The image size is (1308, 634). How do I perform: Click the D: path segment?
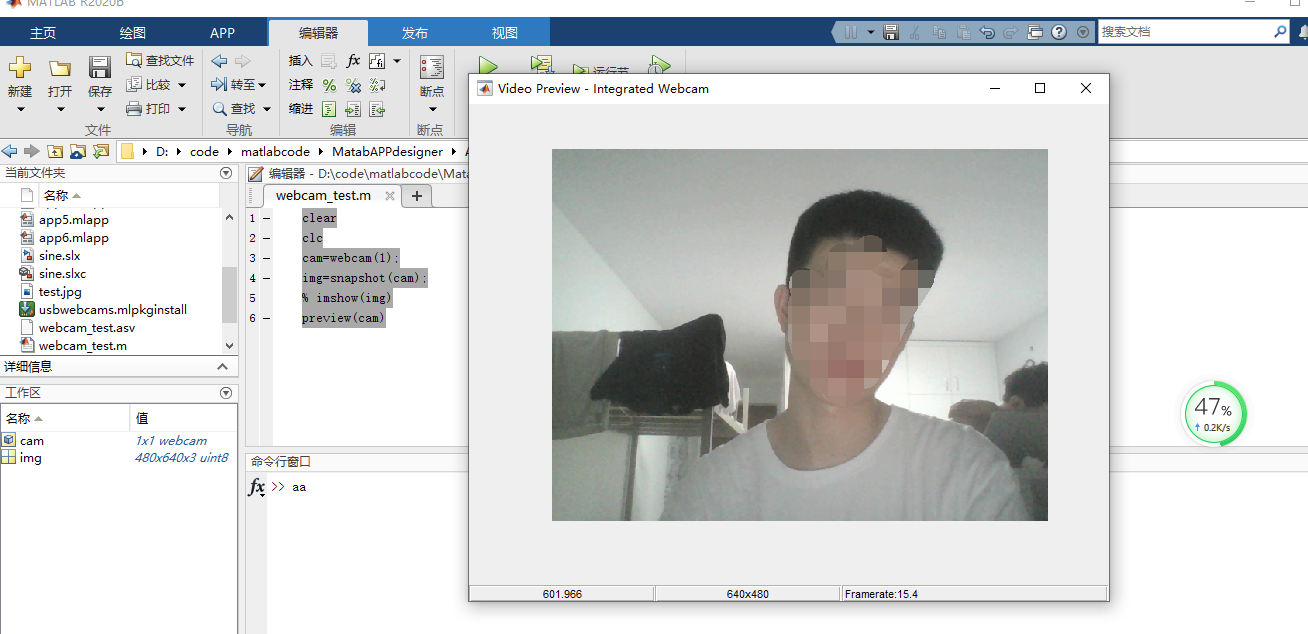161,152
